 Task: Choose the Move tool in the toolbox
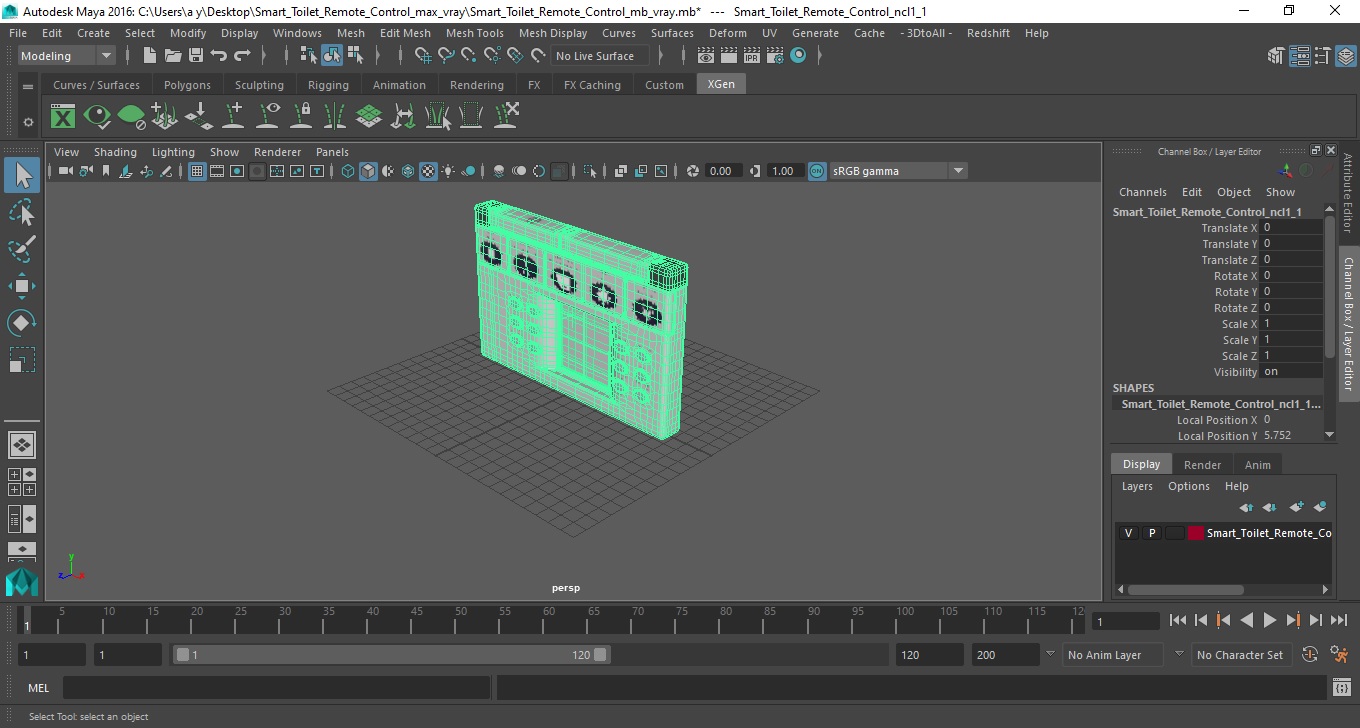point(22,286)
